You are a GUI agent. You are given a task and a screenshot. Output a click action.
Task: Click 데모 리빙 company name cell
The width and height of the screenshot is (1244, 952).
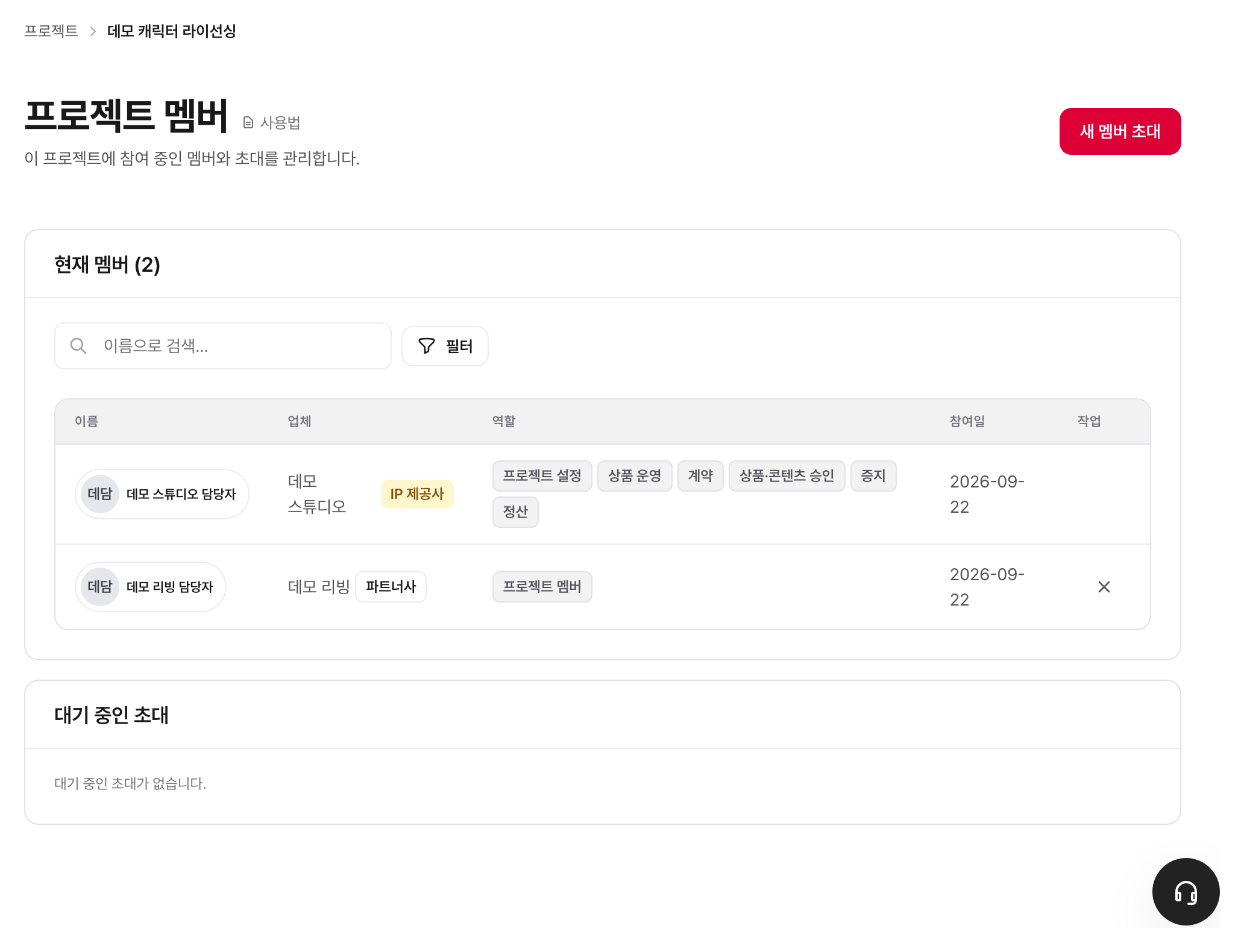coord(319,587)
